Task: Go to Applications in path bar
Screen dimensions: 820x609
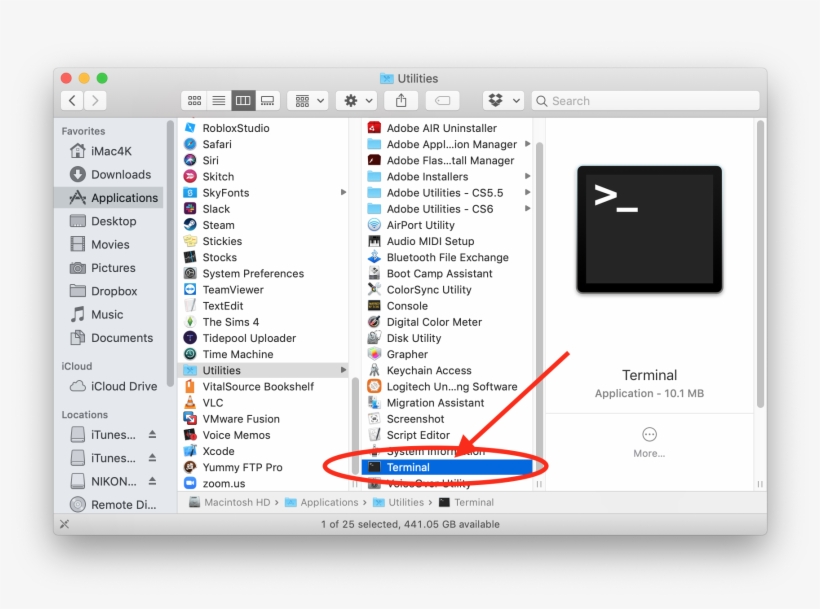Action: (322, 502)
